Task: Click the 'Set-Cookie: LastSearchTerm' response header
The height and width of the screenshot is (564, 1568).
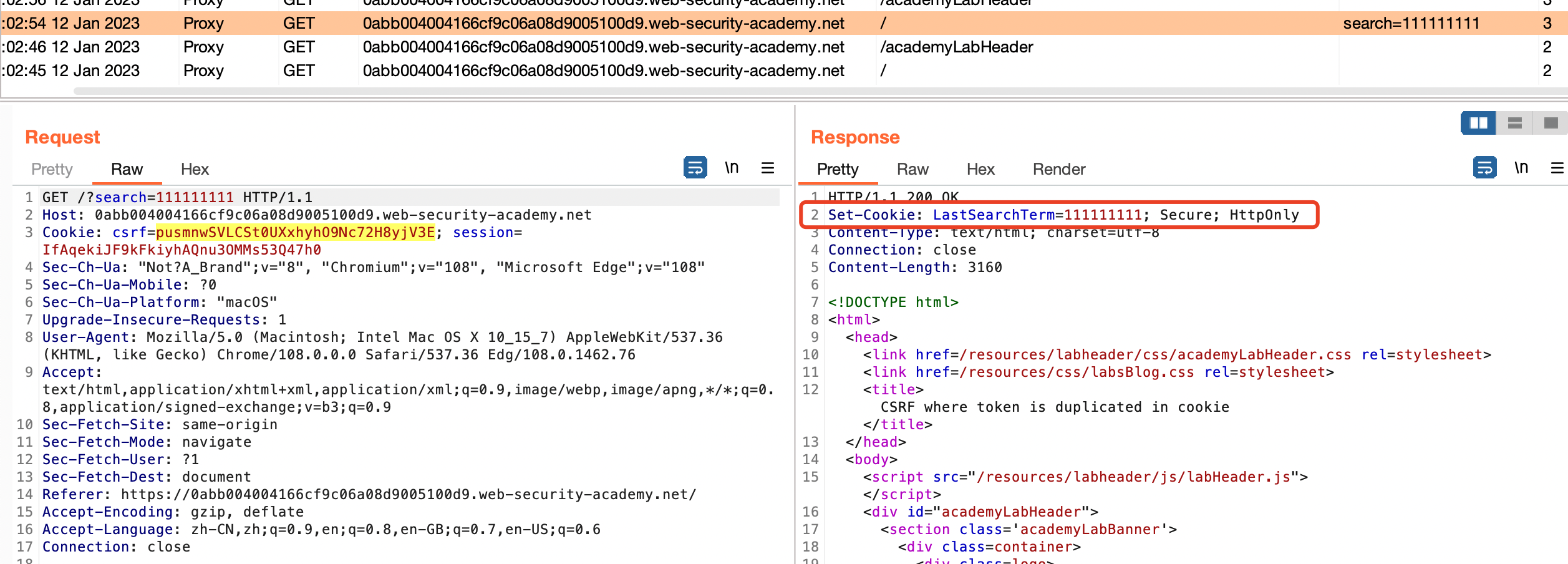Action: tap(1063, 215)
